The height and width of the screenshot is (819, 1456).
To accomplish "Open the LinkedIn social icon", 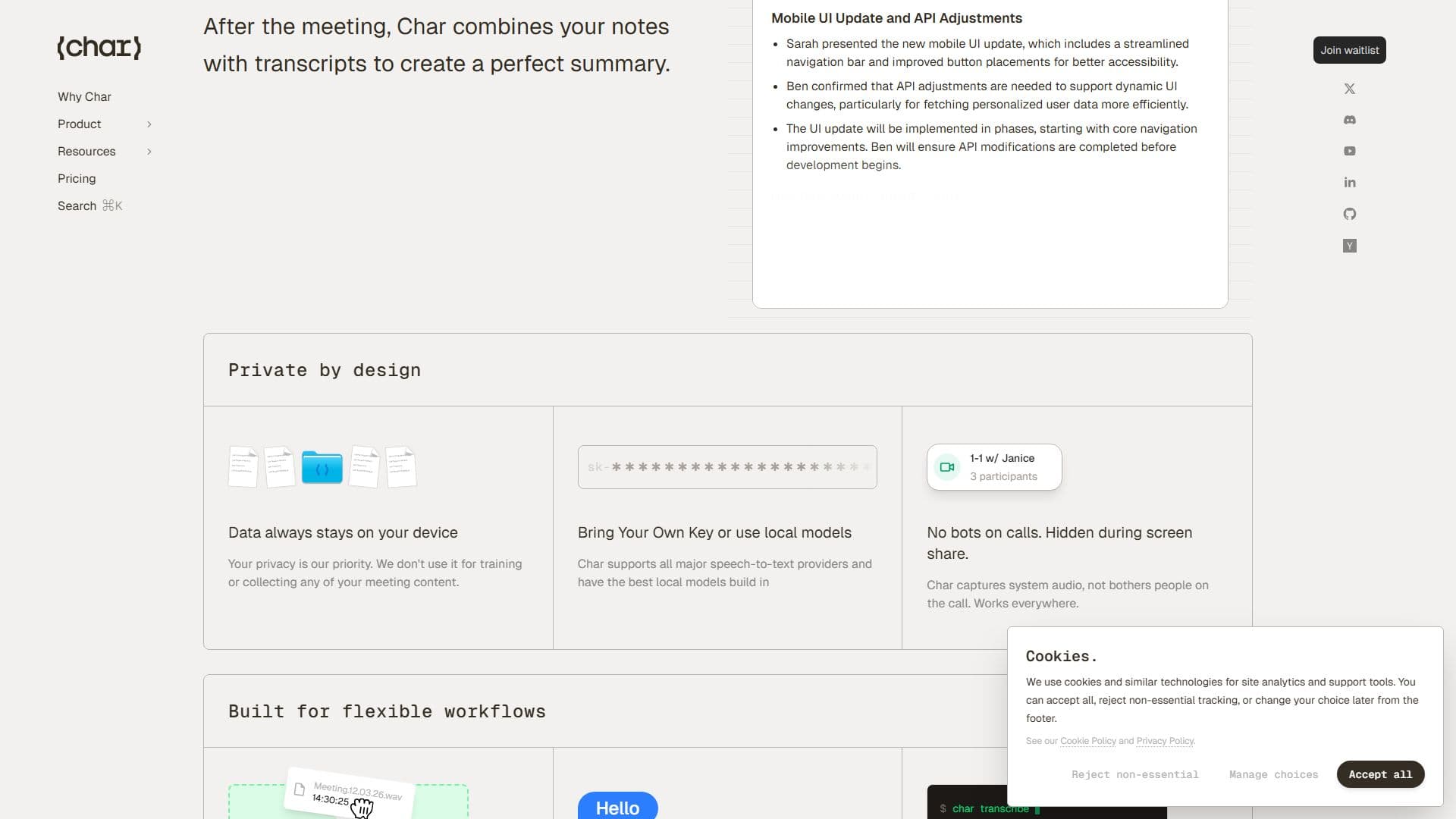I will click(x=1350, y=182).
